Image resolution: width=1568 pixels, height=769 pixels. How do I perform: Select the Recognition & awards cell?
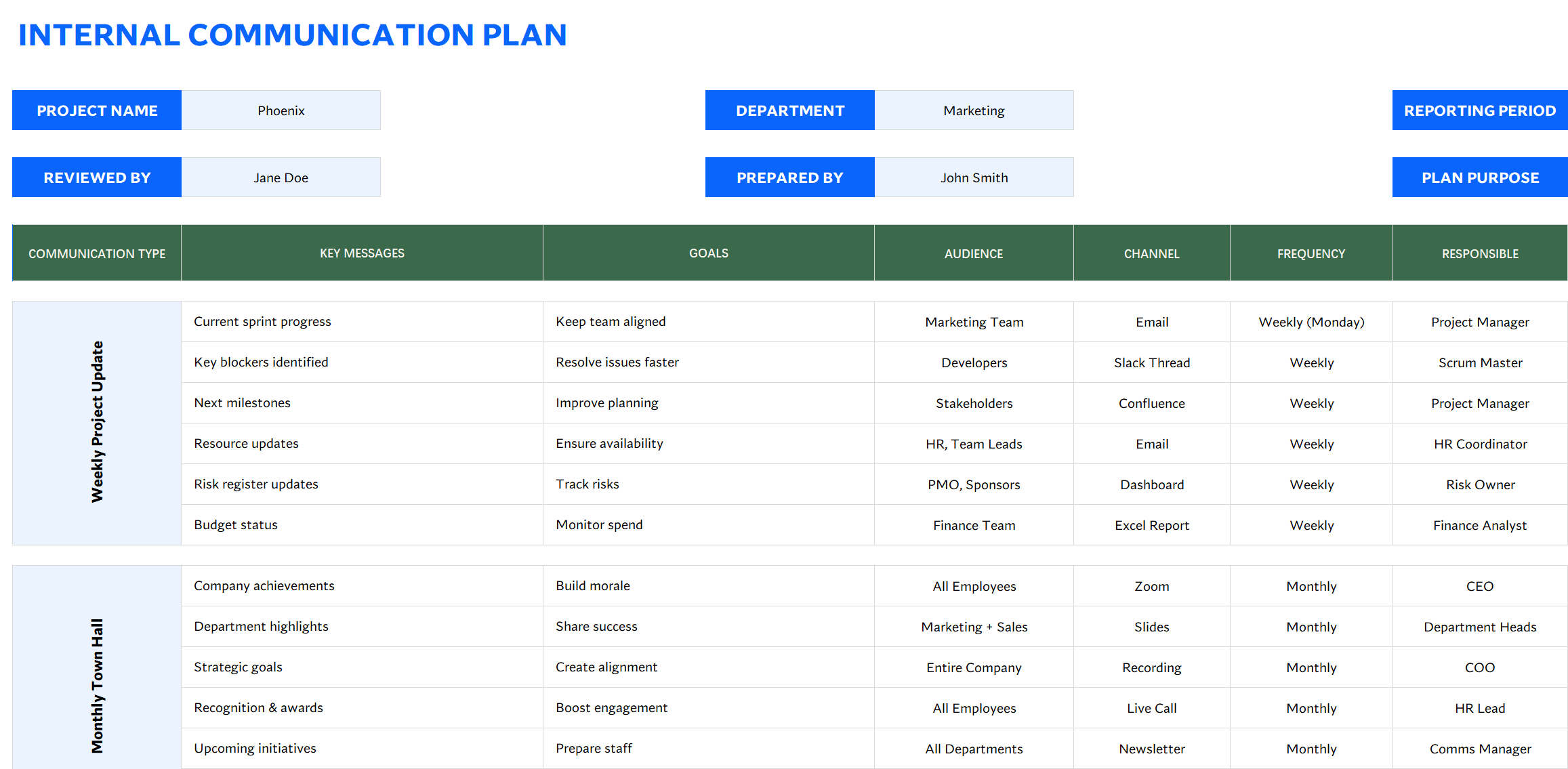363,708
